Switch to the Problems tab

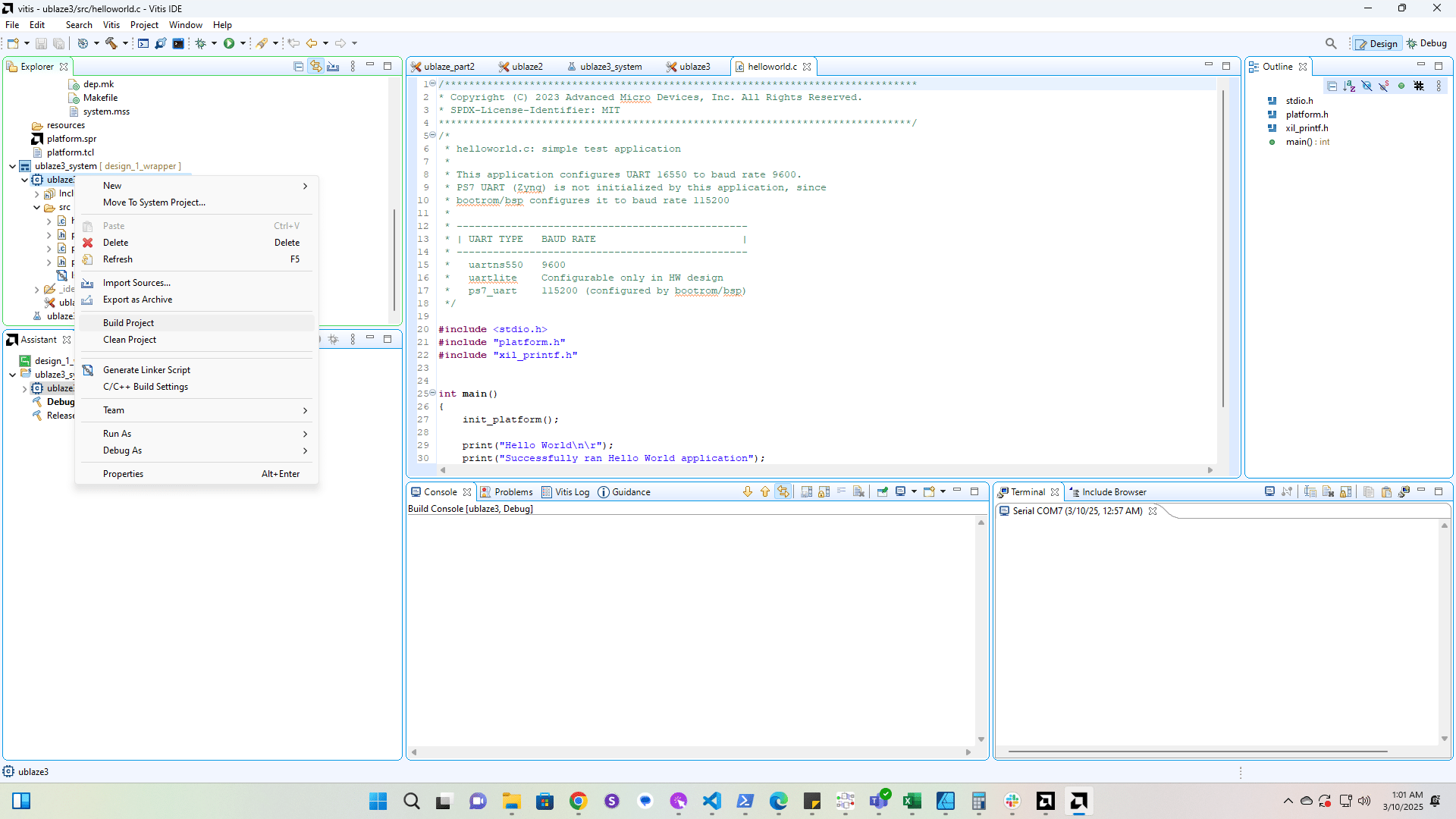(x=513, y=491)
